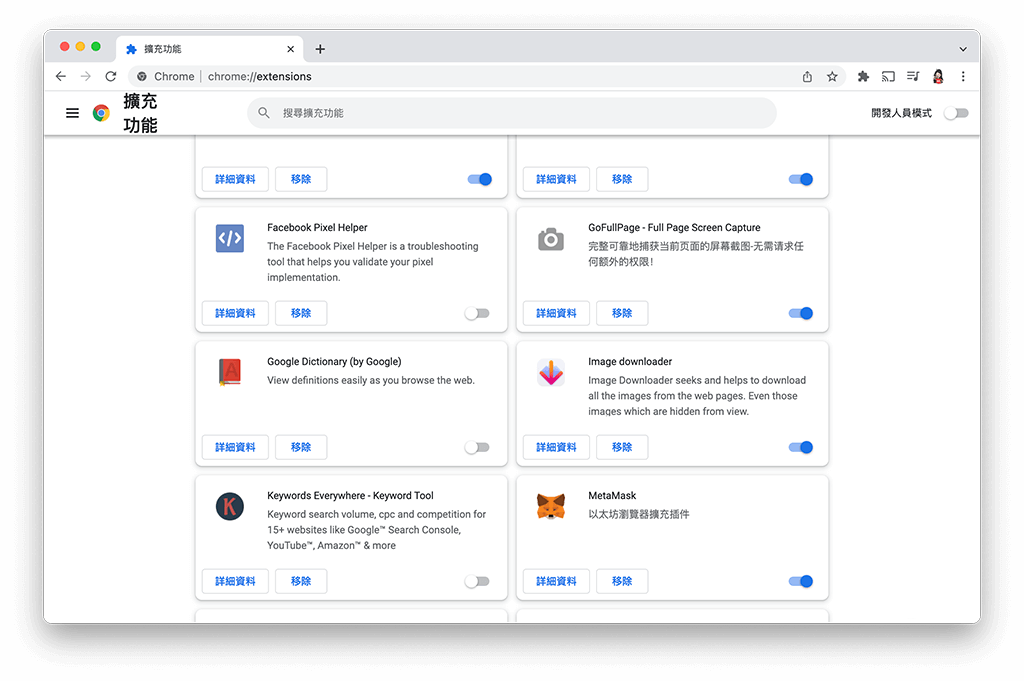Open 詳細資料 for GoFullPage
Image resolution: width=1024 pixels, height=681 pixels.
click(x=556, y=313)
